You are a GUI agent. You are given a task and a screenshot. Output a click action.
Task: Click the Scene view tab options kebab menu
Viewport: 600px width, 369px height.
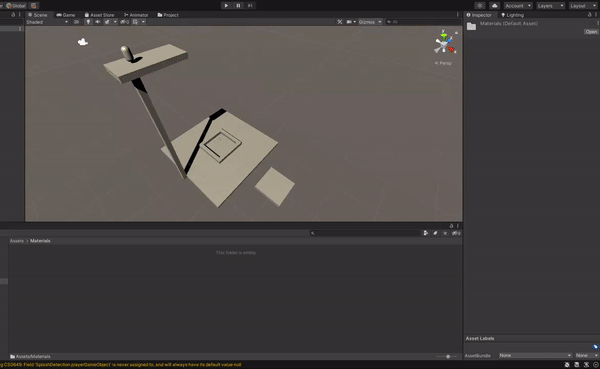click(457, 15)
